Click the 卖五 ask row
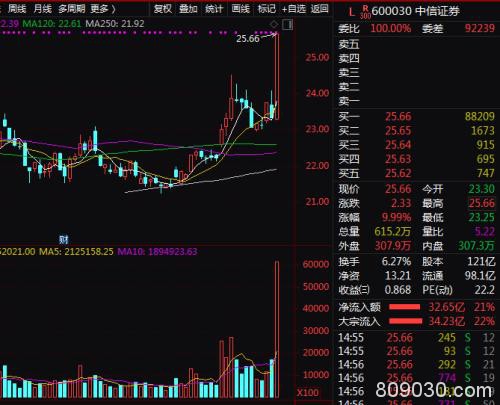Viewport: 500px width, 405px height. [x=416, y=44]
